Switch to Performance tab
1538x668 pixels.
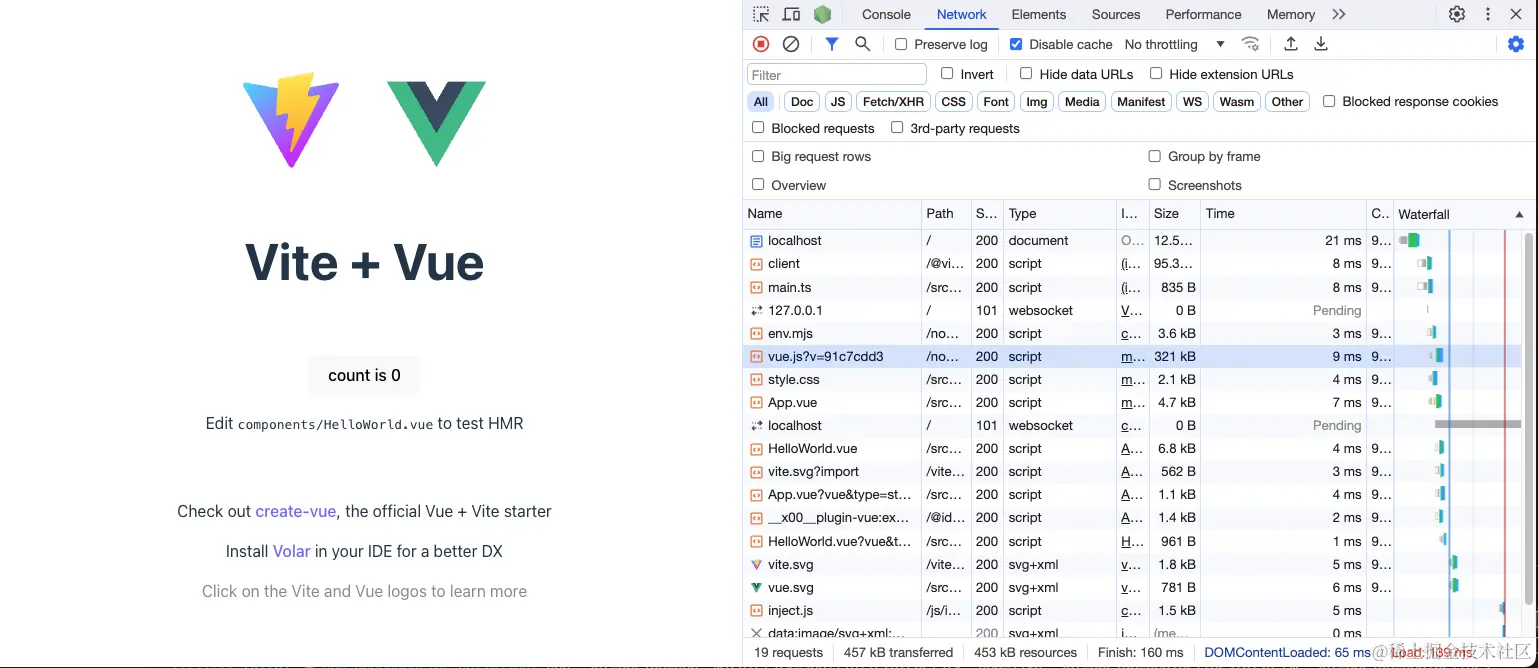1203,14
